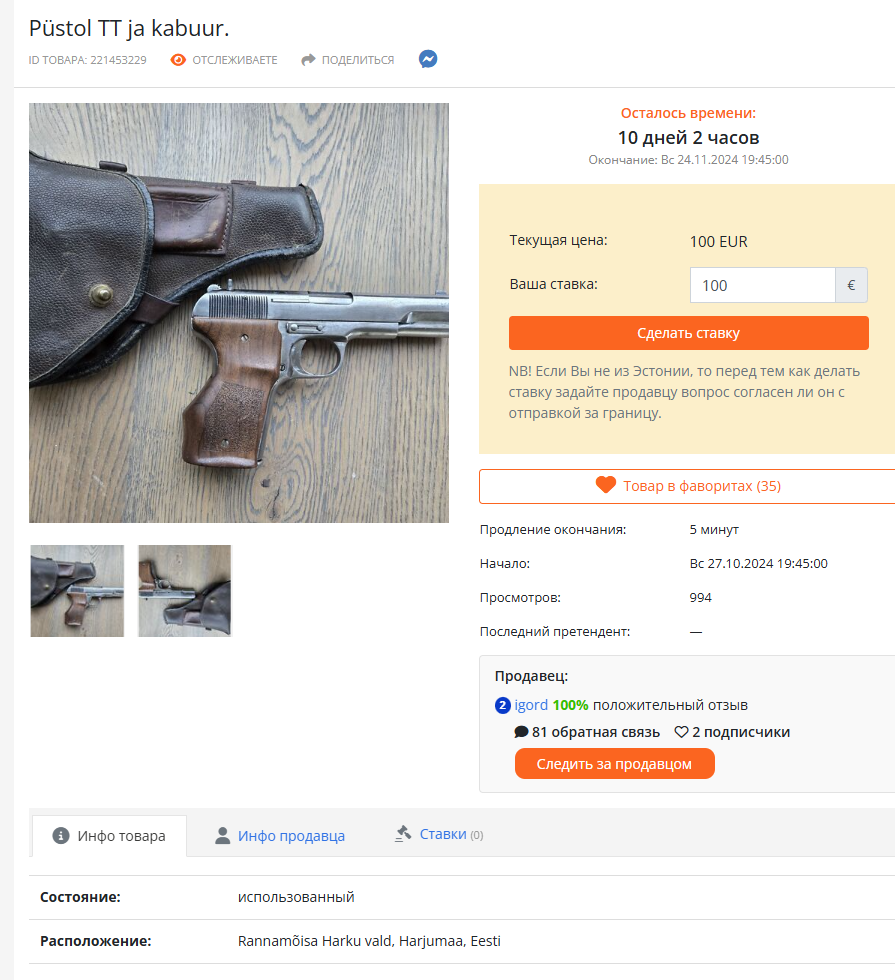Image resolution: width=895 pixels, height=980 pixels.
Task: Click the heart icon in favorites button
Action: tap(605, 486)
